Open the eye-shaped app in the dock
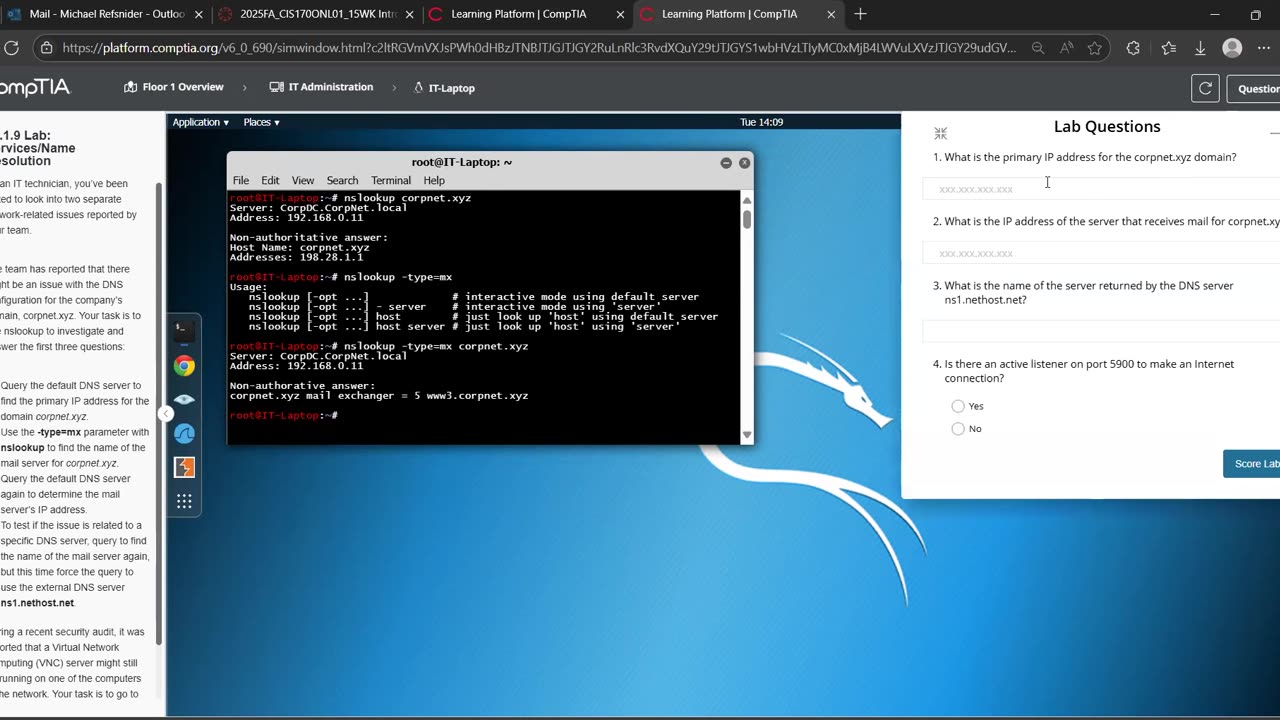The image size is (1280, 720). click(x=184, y=399)
